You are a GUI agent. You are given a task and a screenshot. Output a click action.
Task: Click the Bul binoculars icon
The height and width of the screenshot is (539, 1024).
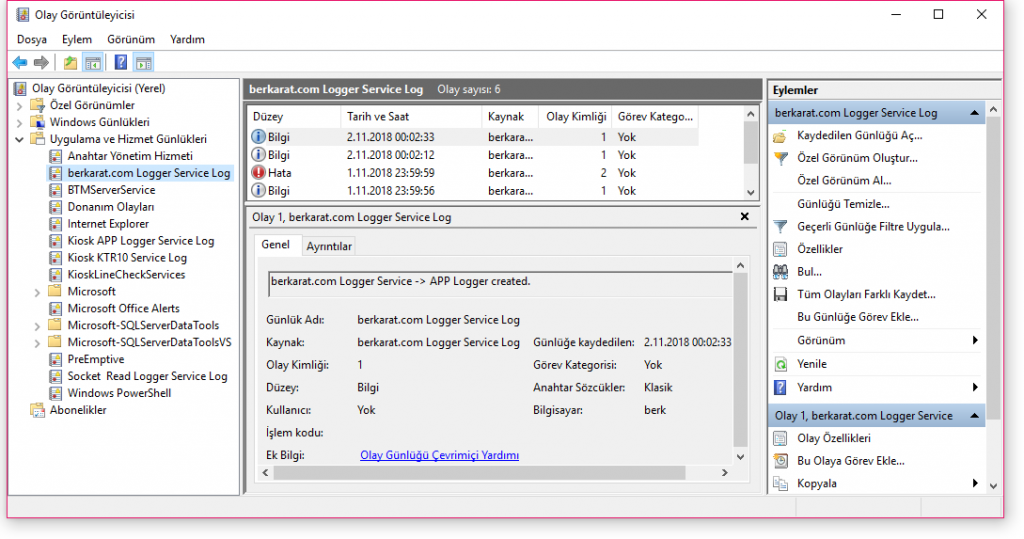(780, 272)
